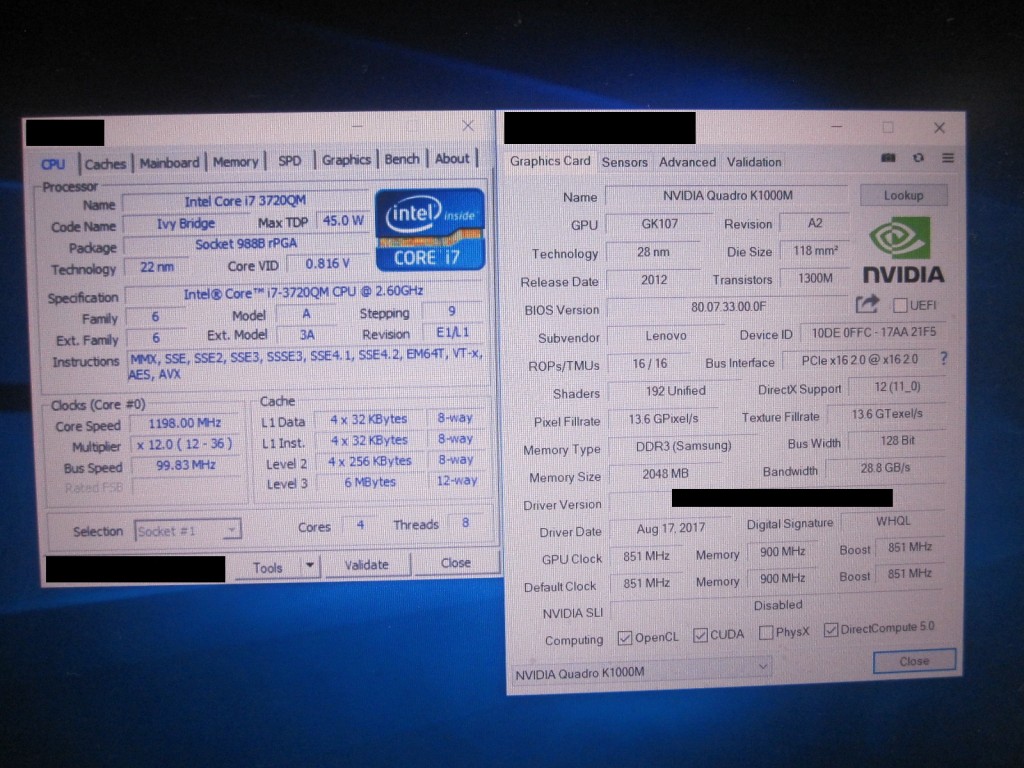Toggle the UEFI checkbox
Screen dimensions: 1024x768
[900, 305]
